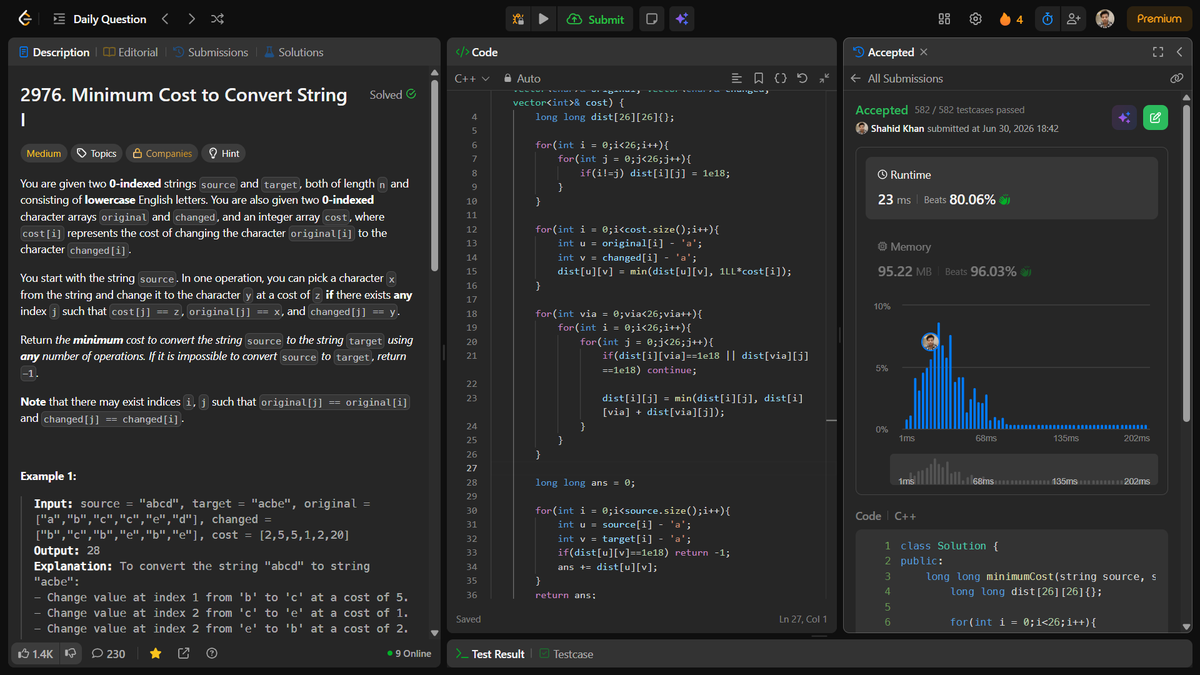
Task: Open the Testcase tab
Action: (566, 654)
